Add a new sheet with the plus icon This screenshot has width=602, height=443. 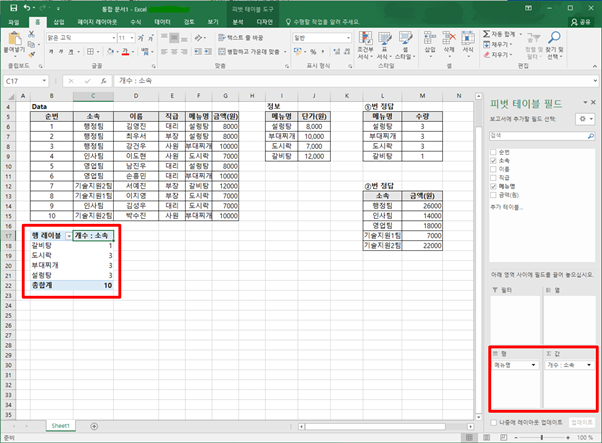pos(94,426)
